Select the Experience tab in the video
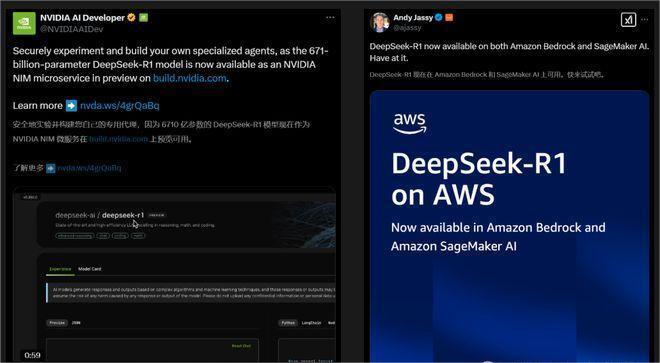 (x=60, y=269)
